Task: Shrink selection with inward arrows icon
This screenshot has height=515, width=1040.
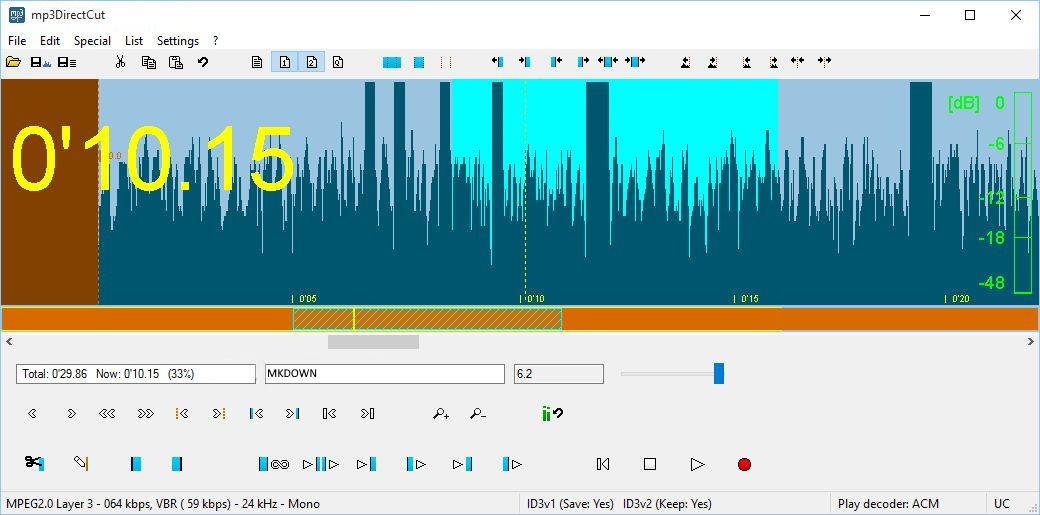Action: (635, 62)
